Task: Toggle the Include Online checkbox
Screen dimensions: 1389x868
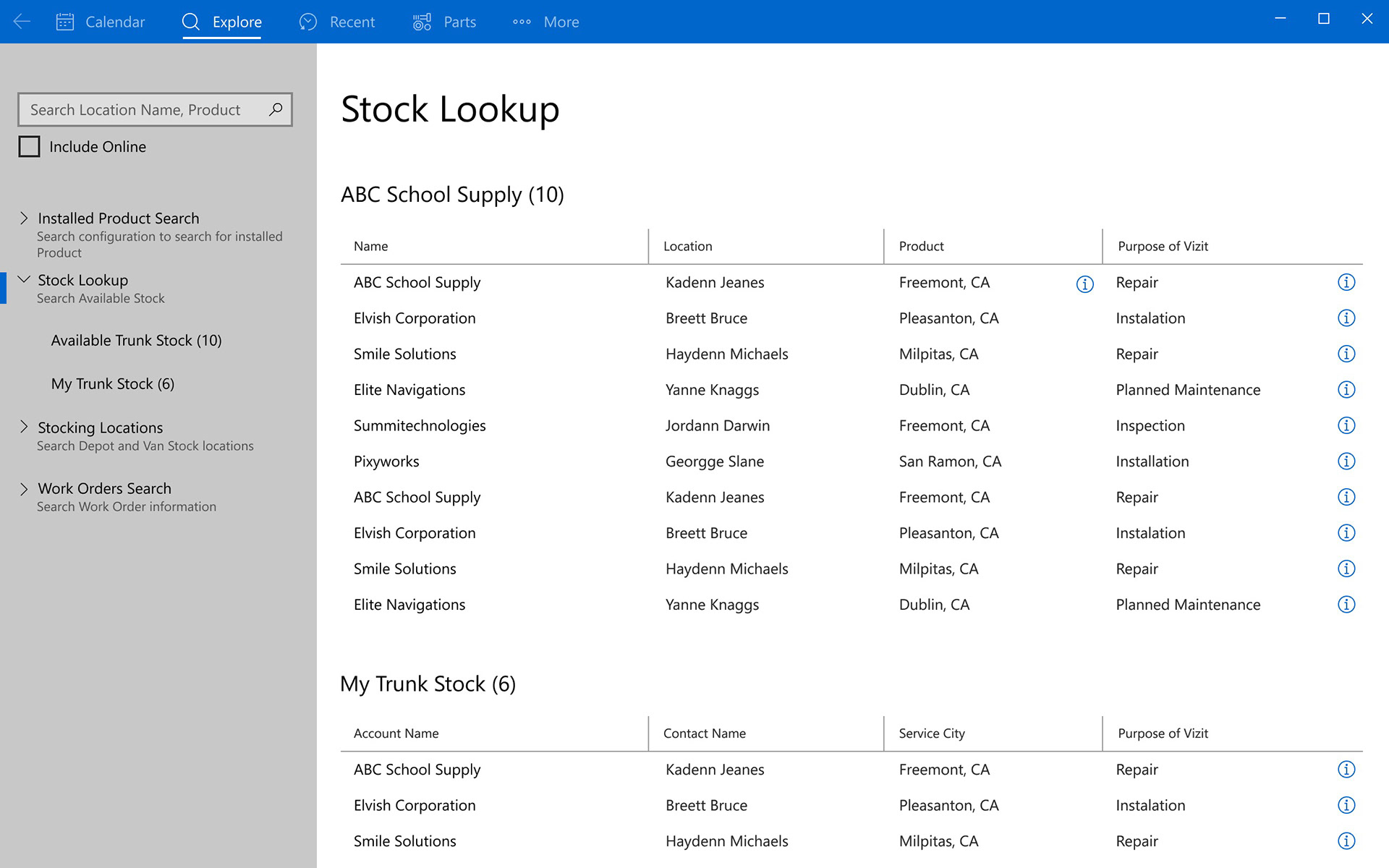Action: tap(29, 147)
